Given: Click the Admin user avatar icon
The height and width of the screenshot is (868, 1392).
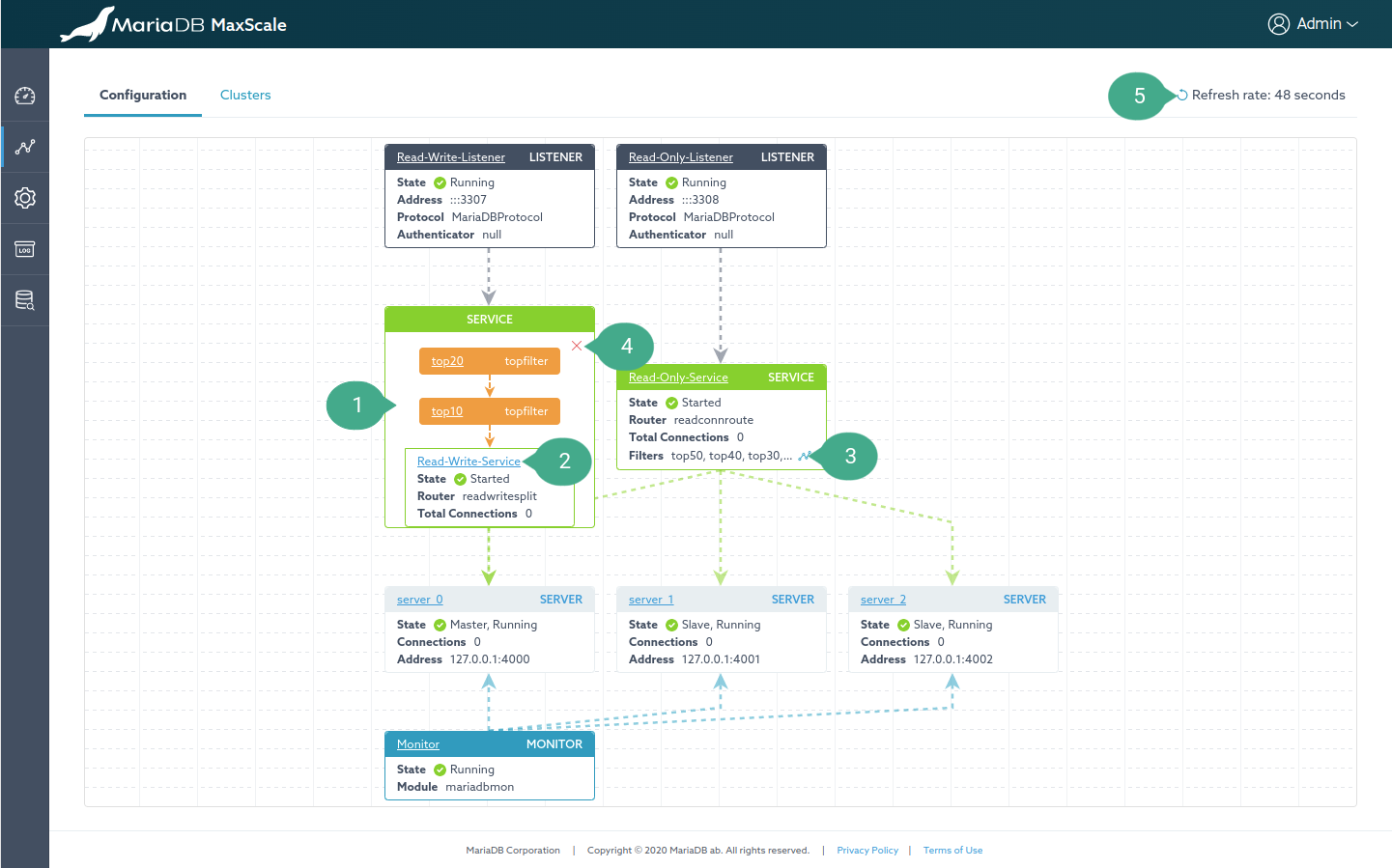Looking at the screenshot, I should point(1278,24).
